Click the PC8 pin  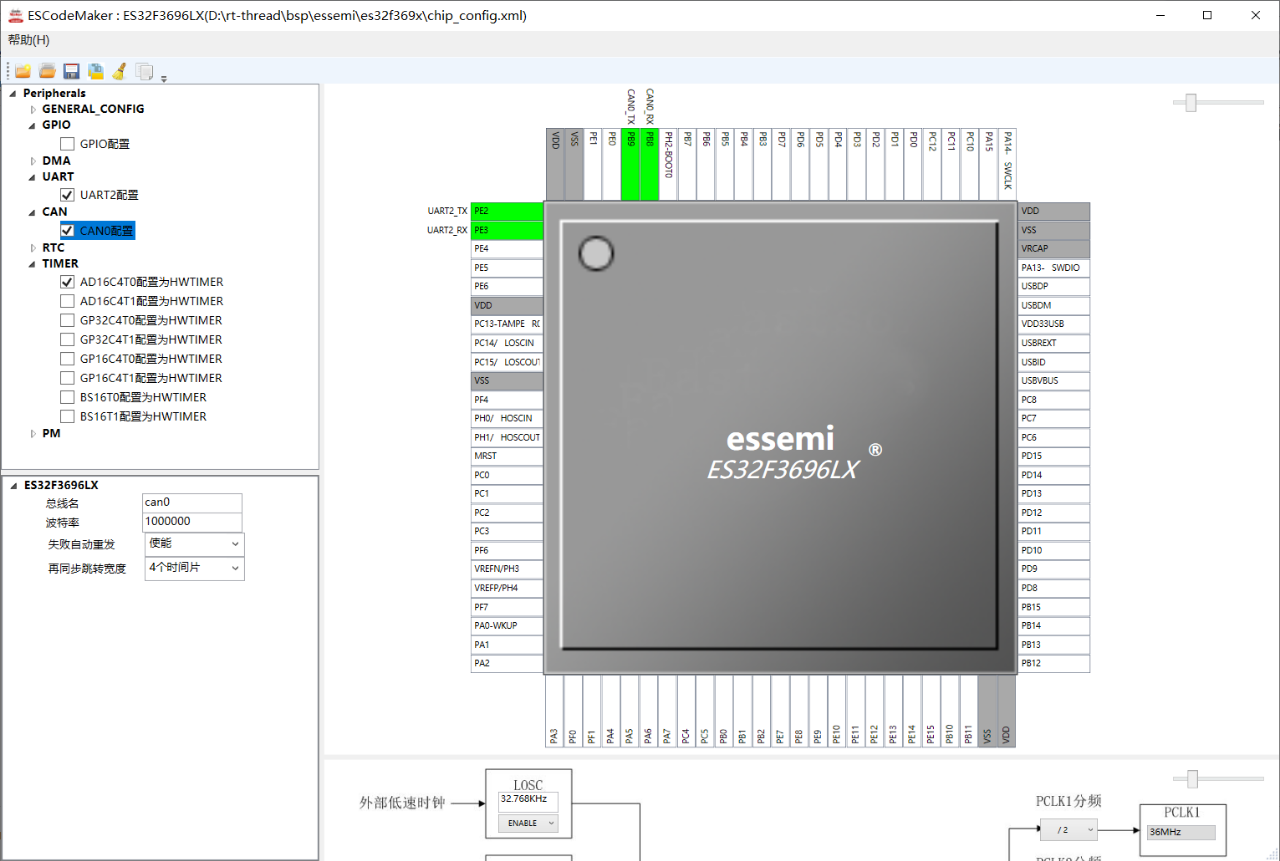coord(1054,400)
